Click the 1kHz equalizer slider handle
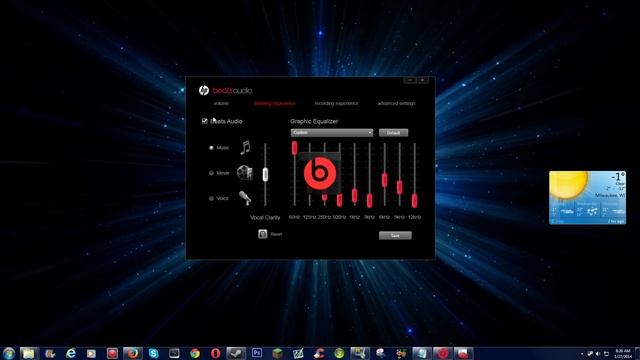Viewport: 640px width, 360px height. (354, 196)
